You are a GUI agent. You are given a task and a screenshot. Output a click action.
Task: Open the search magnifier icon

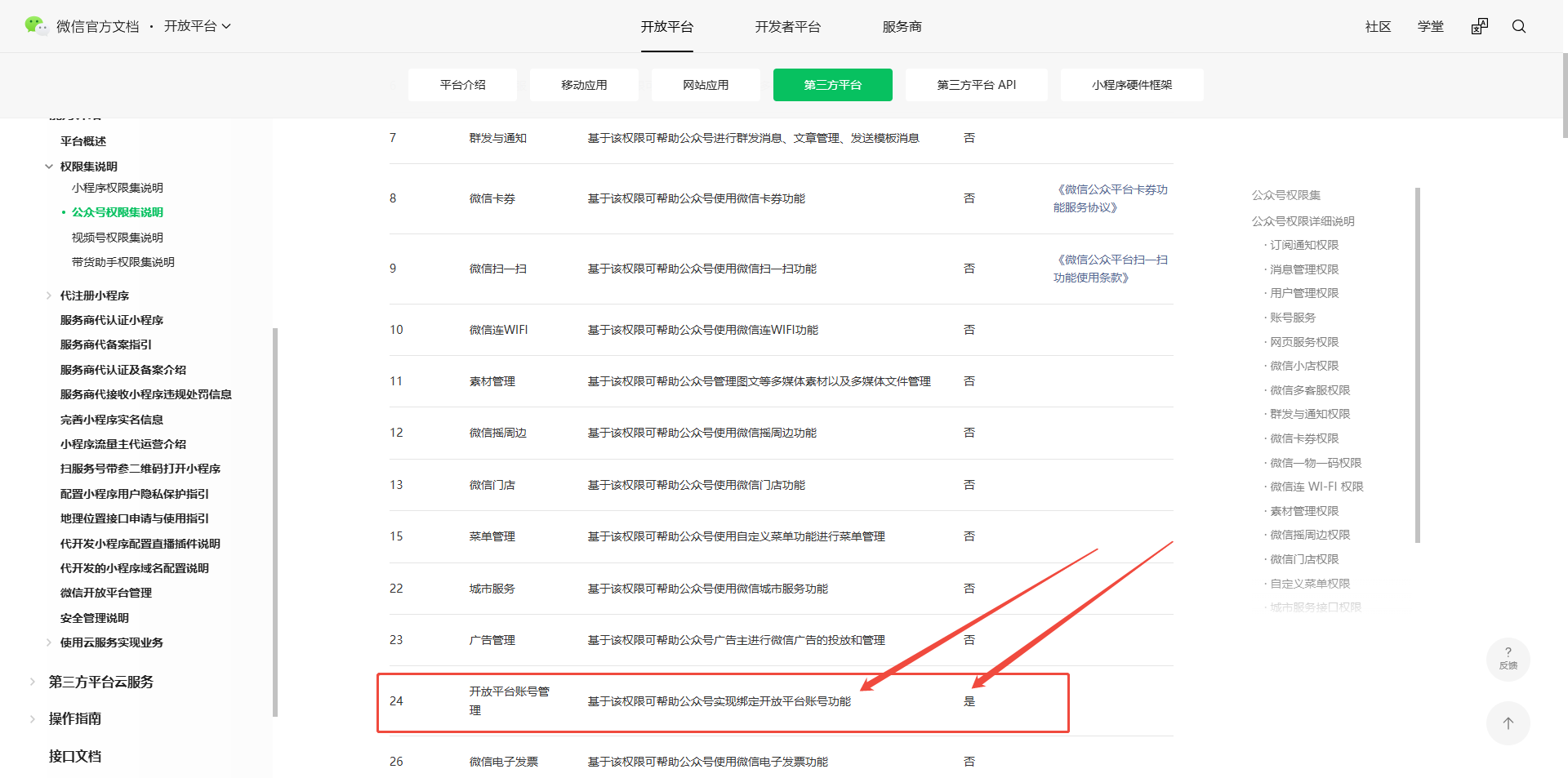(1519, 27)
